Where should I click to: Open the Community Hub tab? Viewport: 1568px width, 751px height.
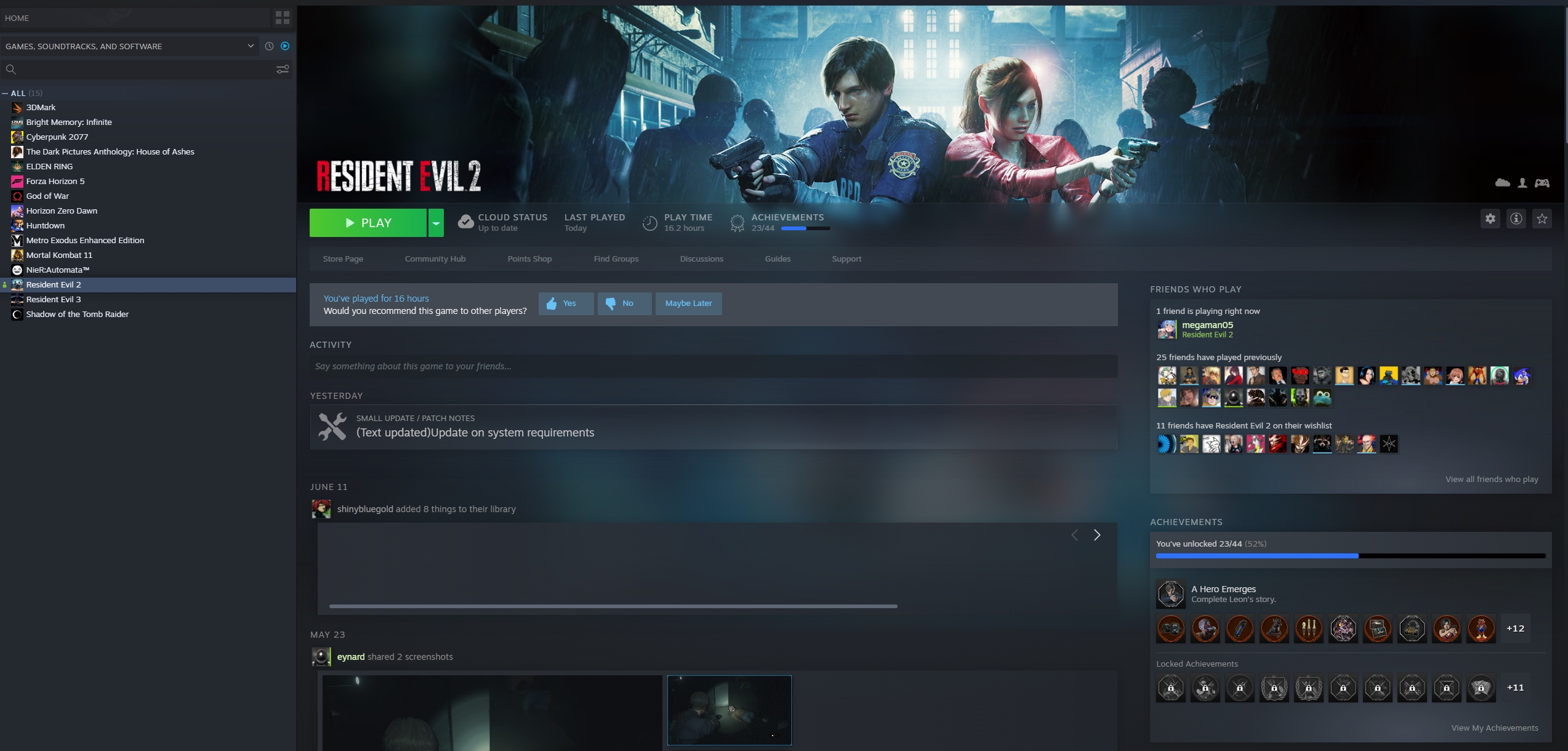point(435,259)
